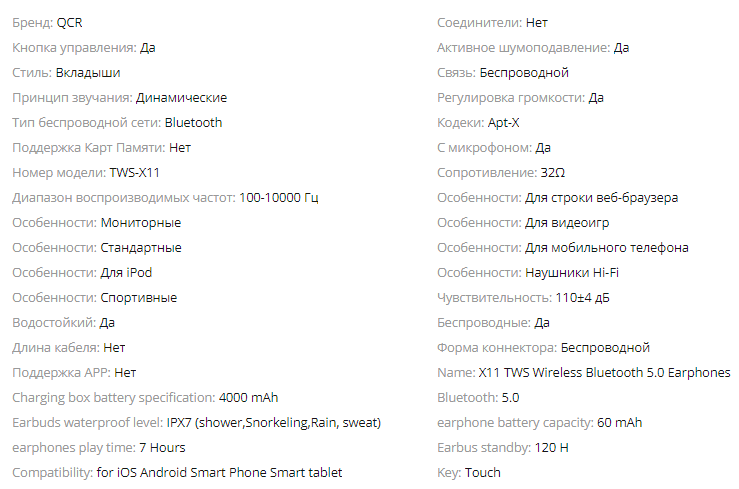Click the Touch key value

click(483, 473)
